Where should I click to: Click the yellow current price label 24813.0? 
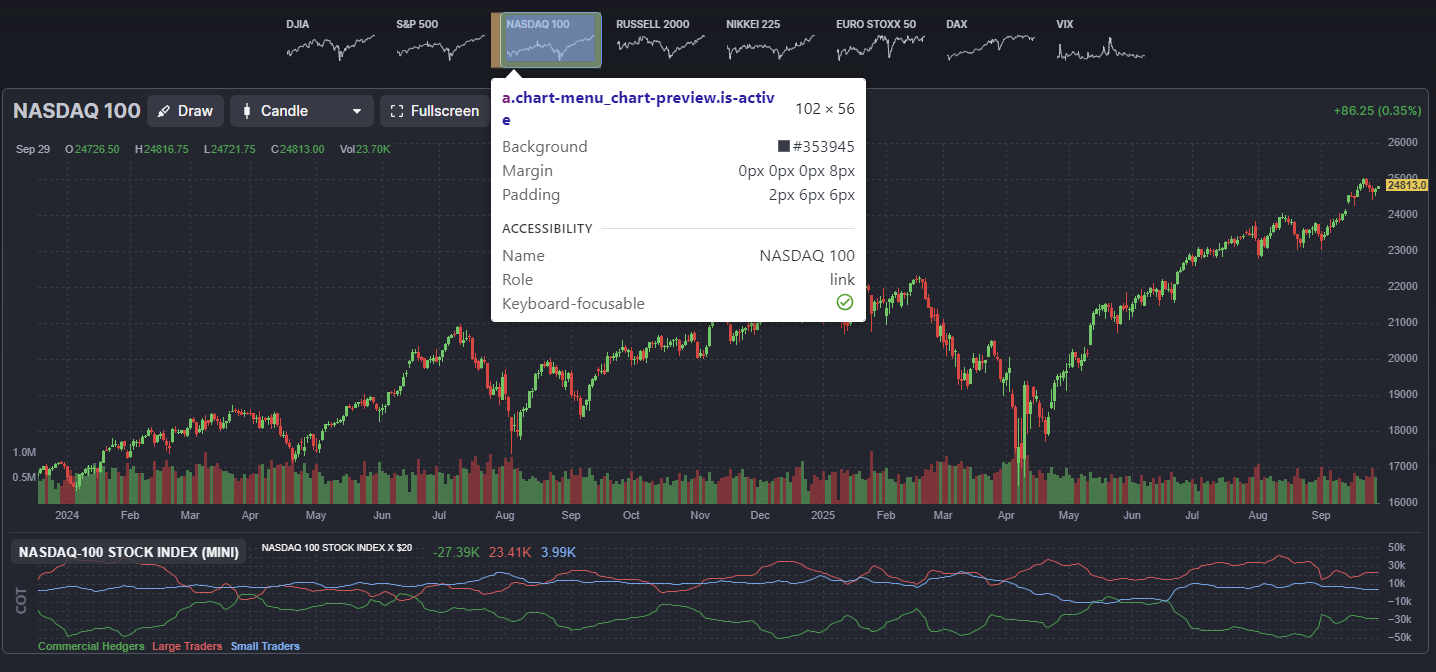[x=1405, y=185]
